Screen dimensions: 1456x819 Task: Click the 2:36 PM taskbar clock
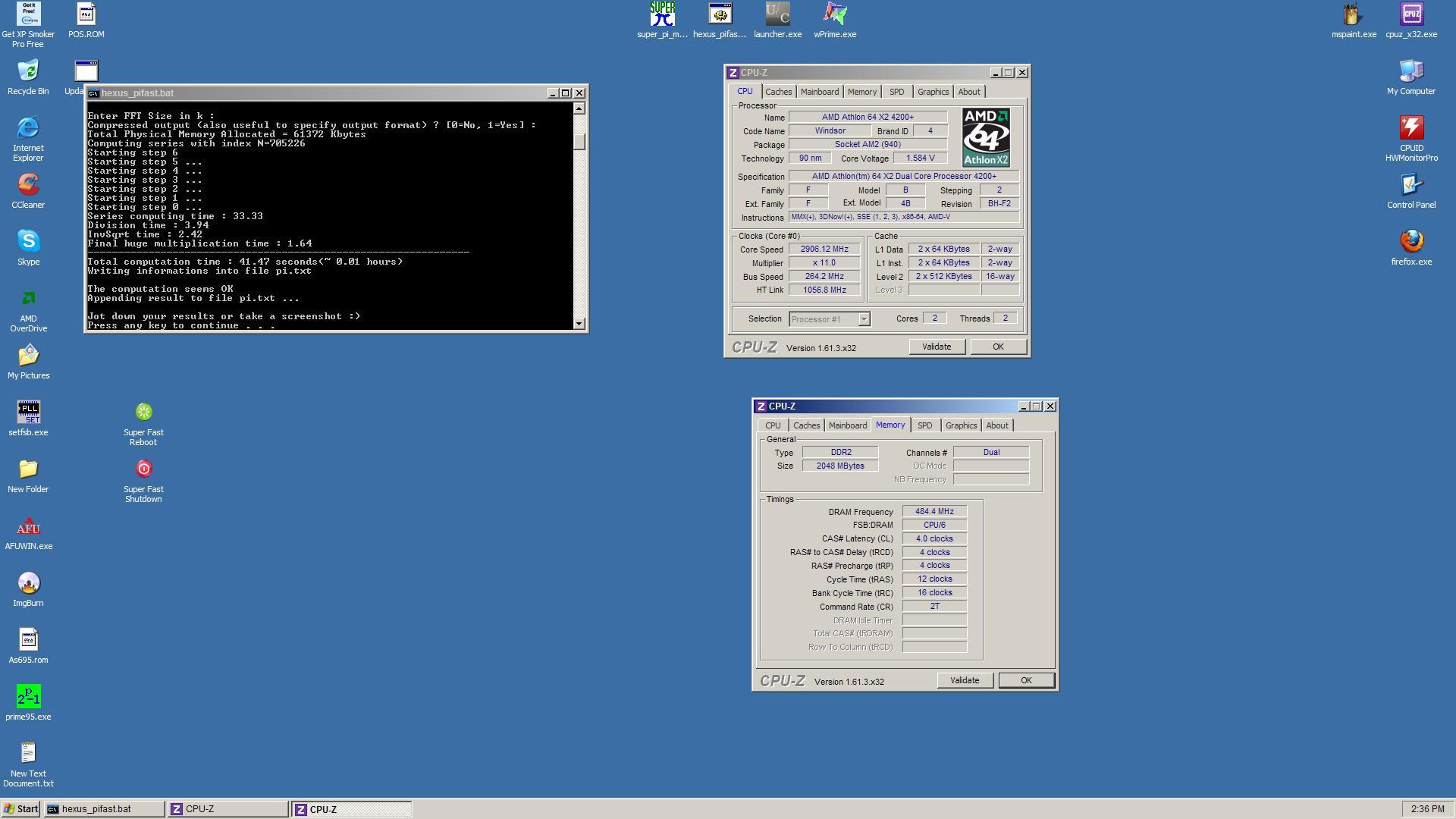click(1427, 809)
